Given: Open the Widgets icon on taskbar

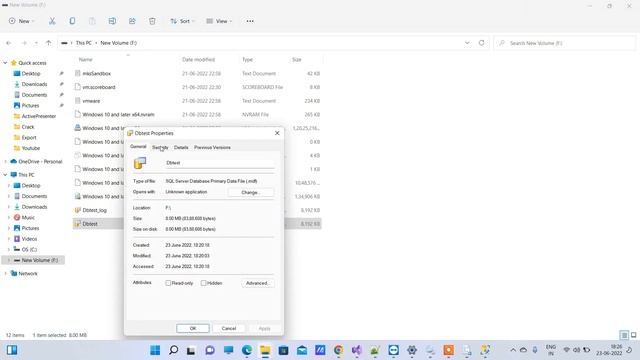Looking at the screenshot, I should point(12,350).
